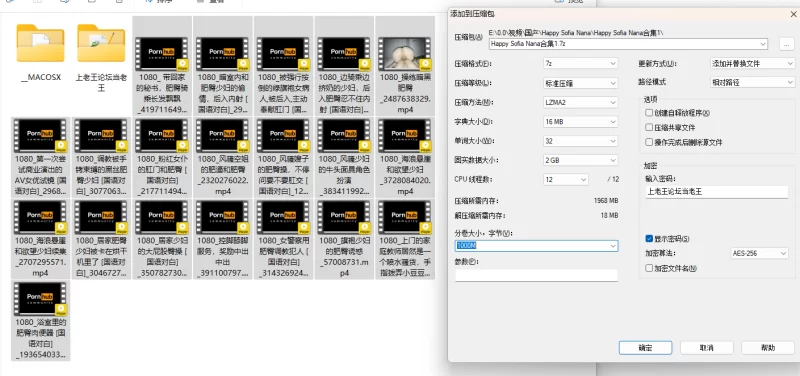Click the 添加到压缩包 dialog title
Image resolution: width=800 pixels, height=376 pixels.
click(x=472, y=14)
